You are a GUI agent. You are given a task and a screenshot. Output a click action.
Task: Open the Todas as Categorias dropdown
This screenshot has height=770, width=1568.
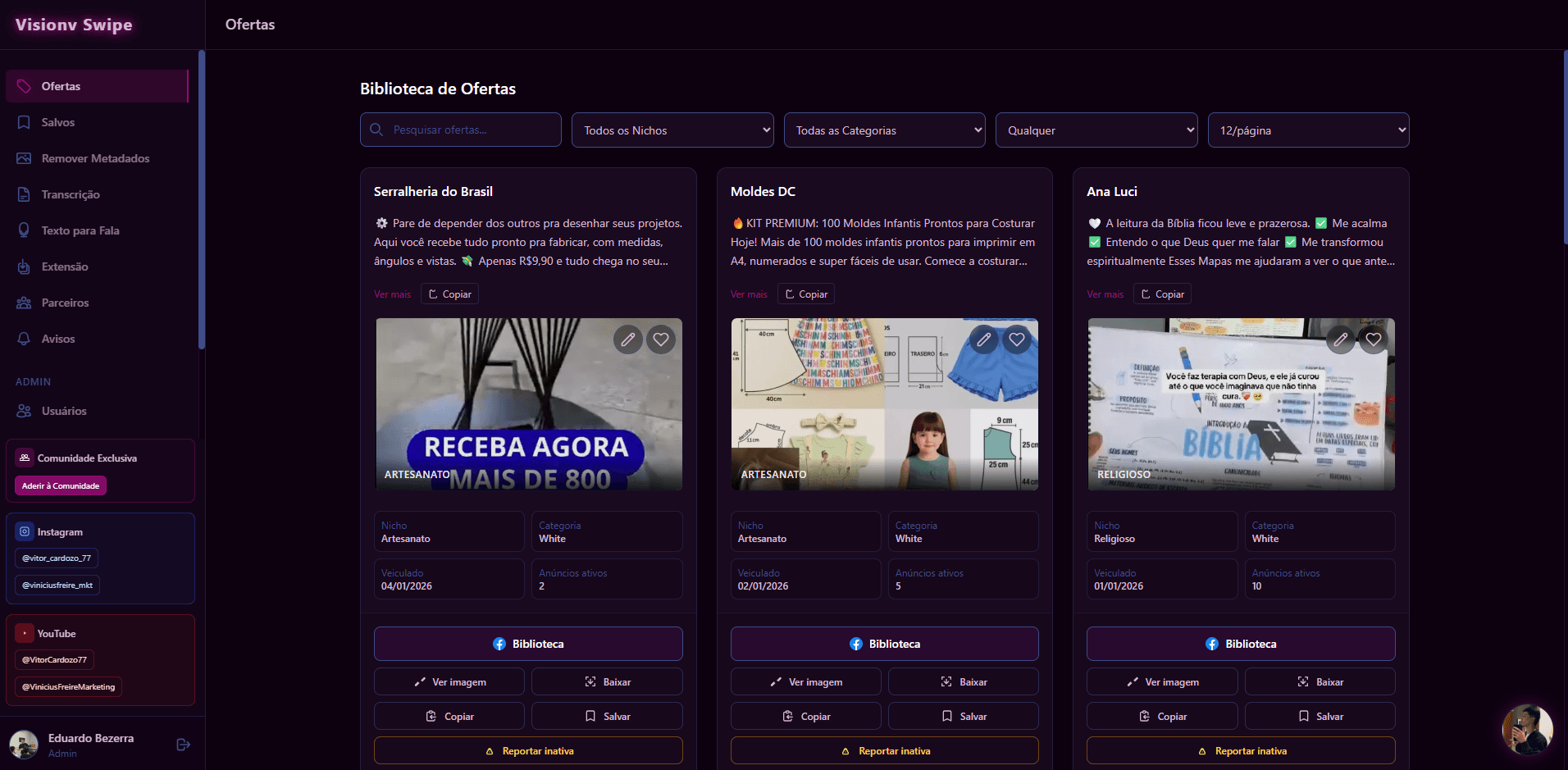pos(884,130)
